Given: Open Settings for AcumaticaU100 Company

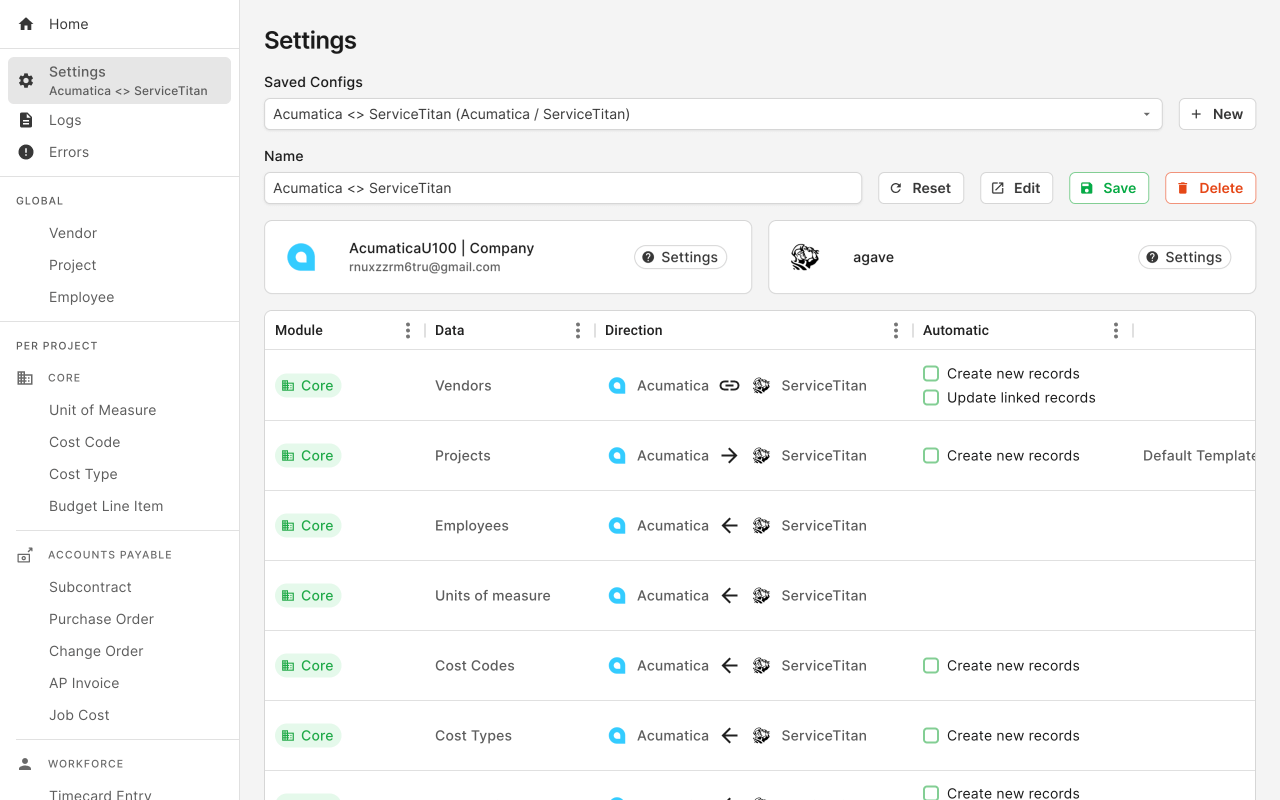Looking at the screenshot, I should click(x=680, y=257).
